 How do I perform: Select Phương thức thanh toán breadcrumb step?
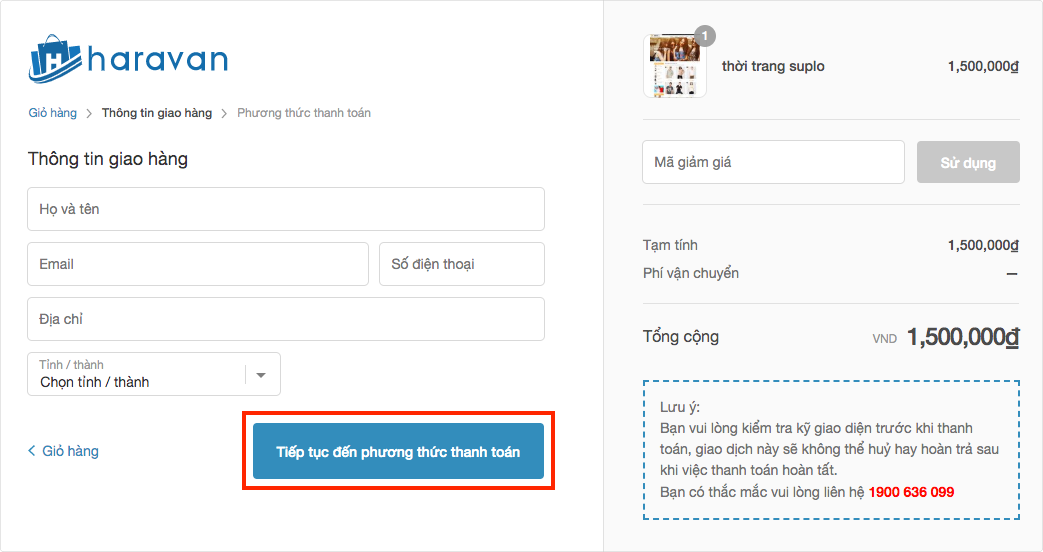point(304,113)
